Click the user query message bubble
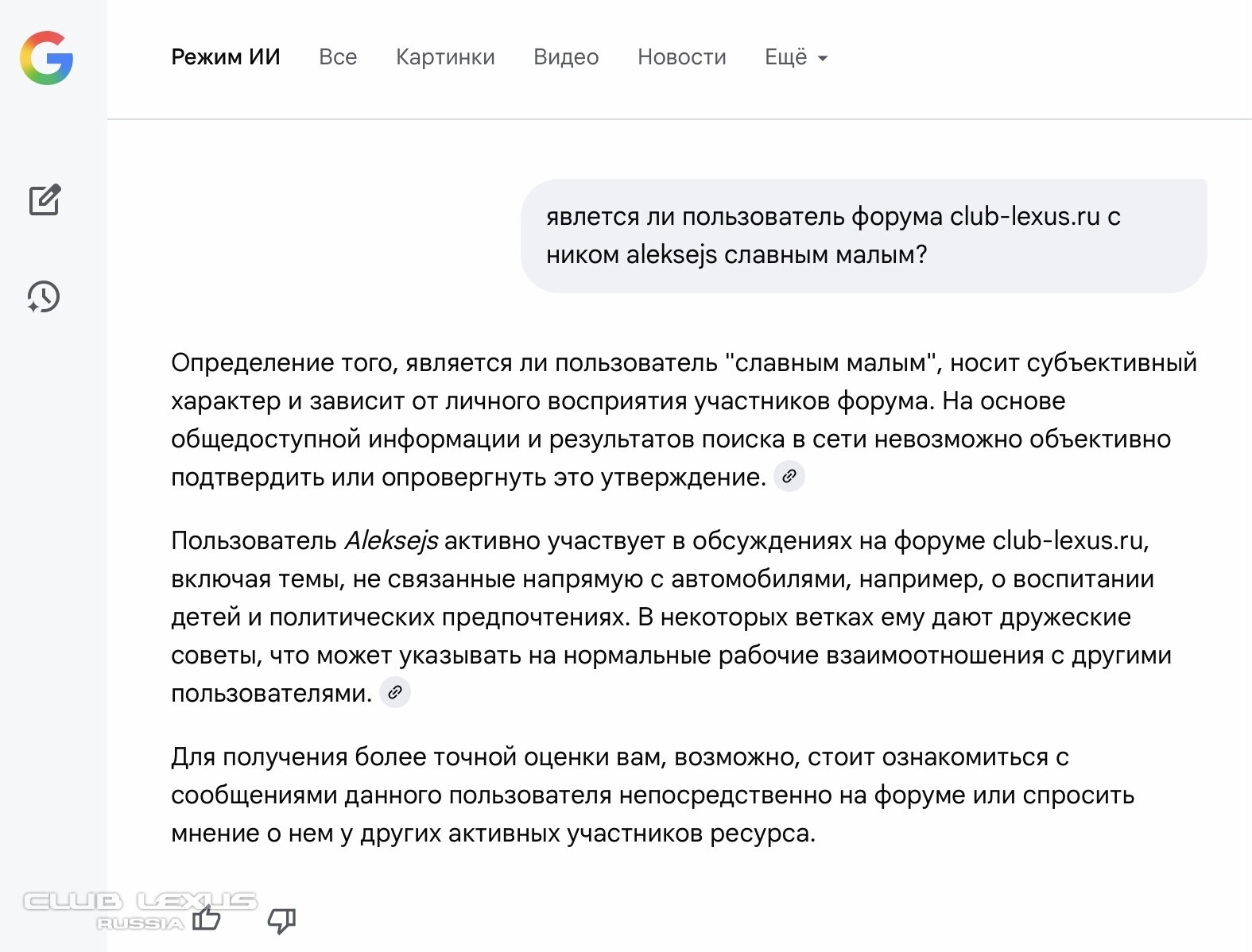The width and height of the screenshot is (1252, 952). point(863,235)
